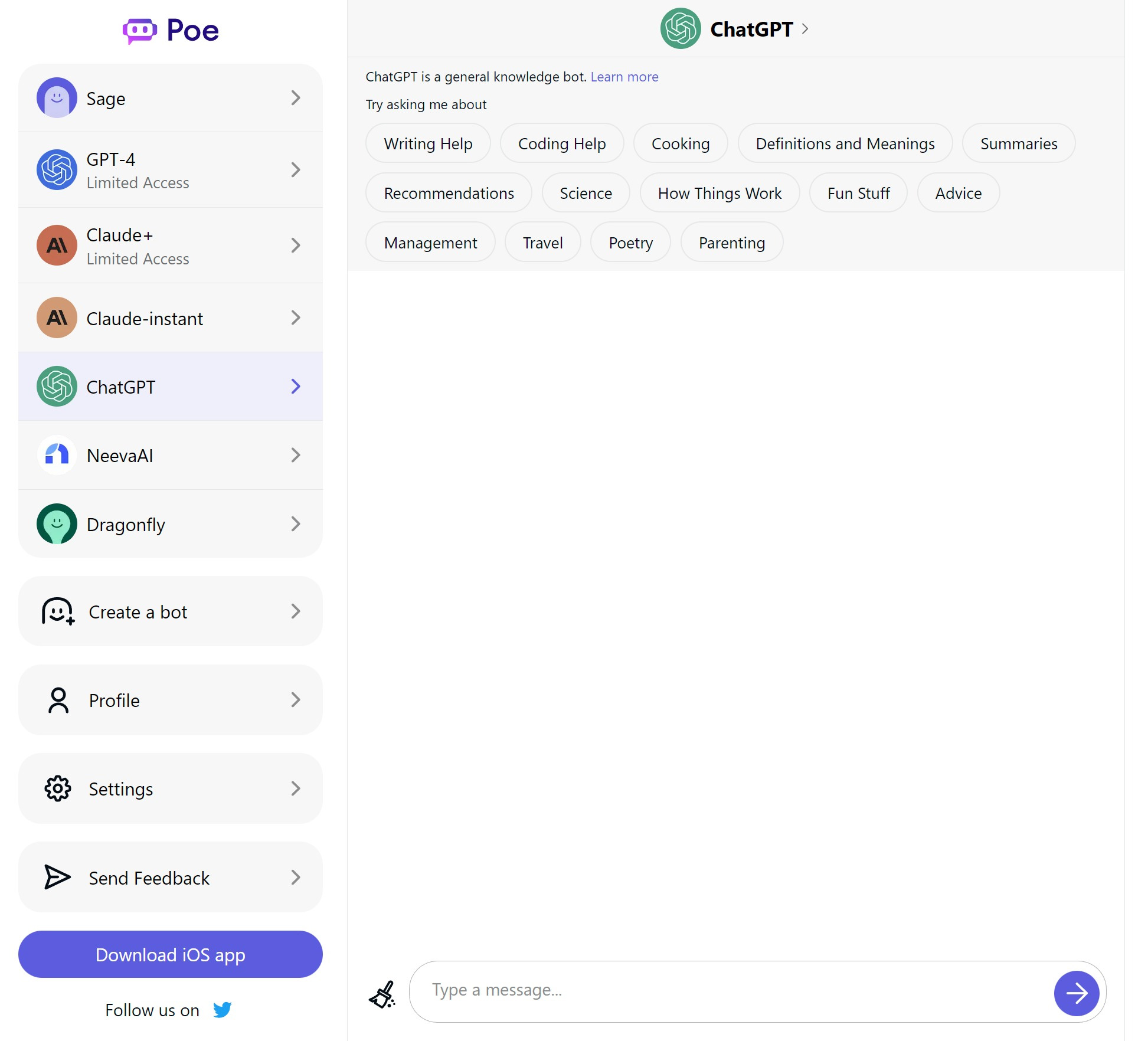Image resolution: width=1148 pixels, height=1041 pixels.
Task: Click the Sage bot avatar icon
Action: click(x=57, y=98)
